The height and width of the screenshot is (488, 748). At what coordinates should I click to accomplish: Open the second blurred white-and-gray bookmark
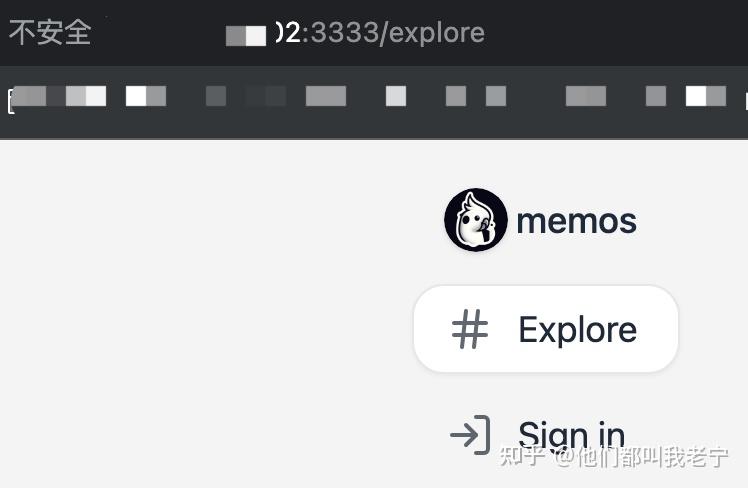tap(146, 96)
